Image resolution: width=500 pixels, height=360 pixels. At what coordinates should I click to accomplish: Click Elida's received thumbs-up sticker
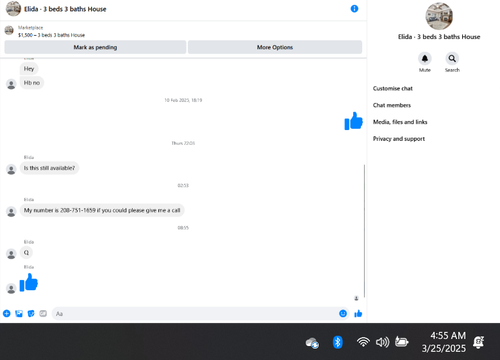29,283
